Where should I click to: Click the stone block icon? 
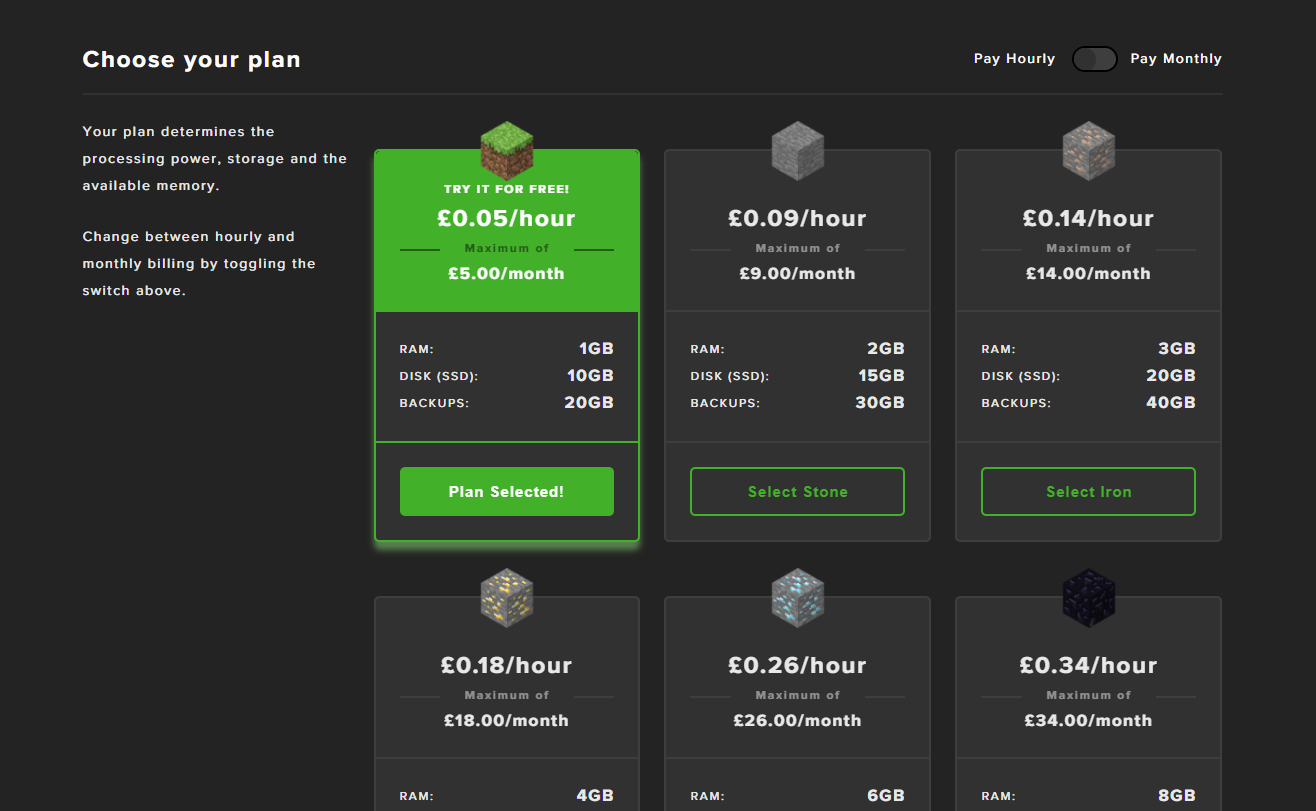pos(798,150)
